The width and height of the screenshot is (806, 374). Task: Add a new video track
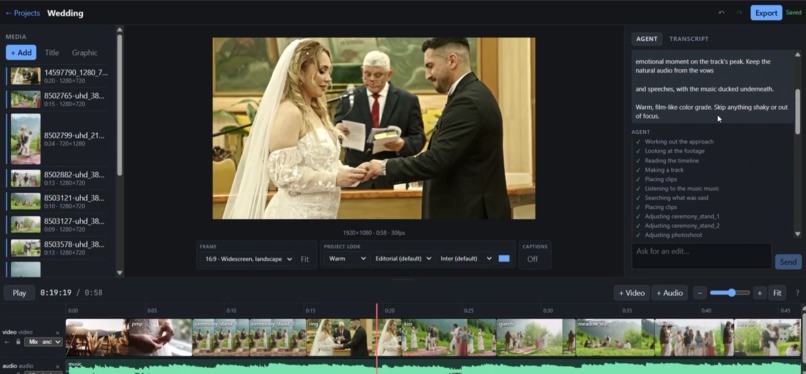(x=632, y=293)
